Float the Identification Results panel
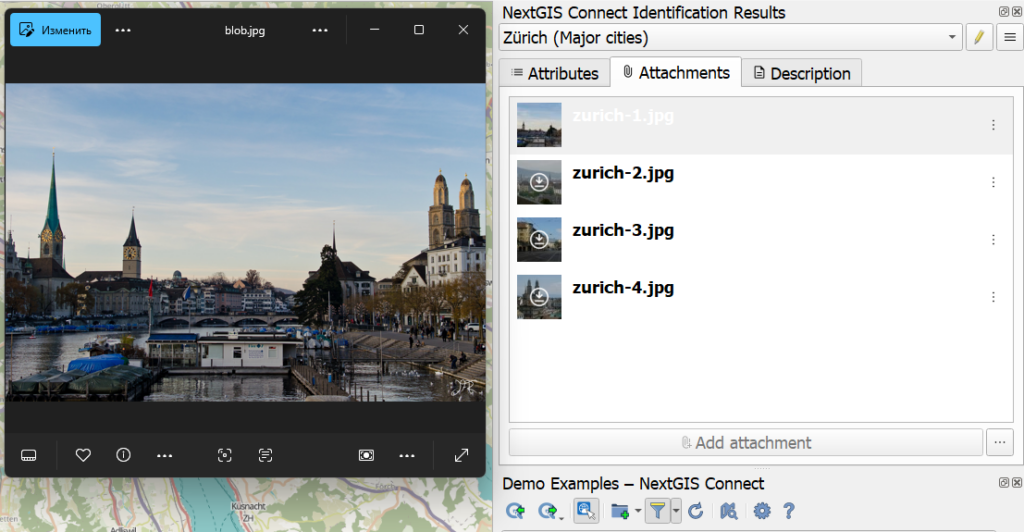This screenshot has width=1024, height=532. click(1004, 12)
